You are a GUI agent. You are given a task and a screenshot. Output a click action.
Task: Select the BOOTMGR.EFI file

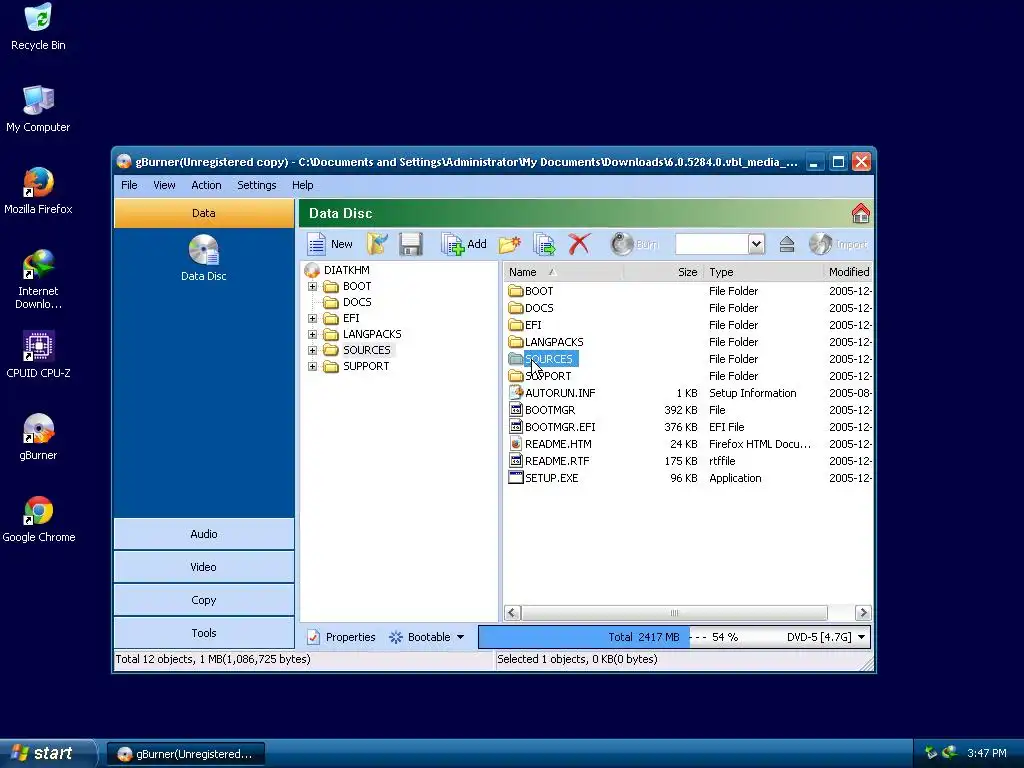(560, 426)
